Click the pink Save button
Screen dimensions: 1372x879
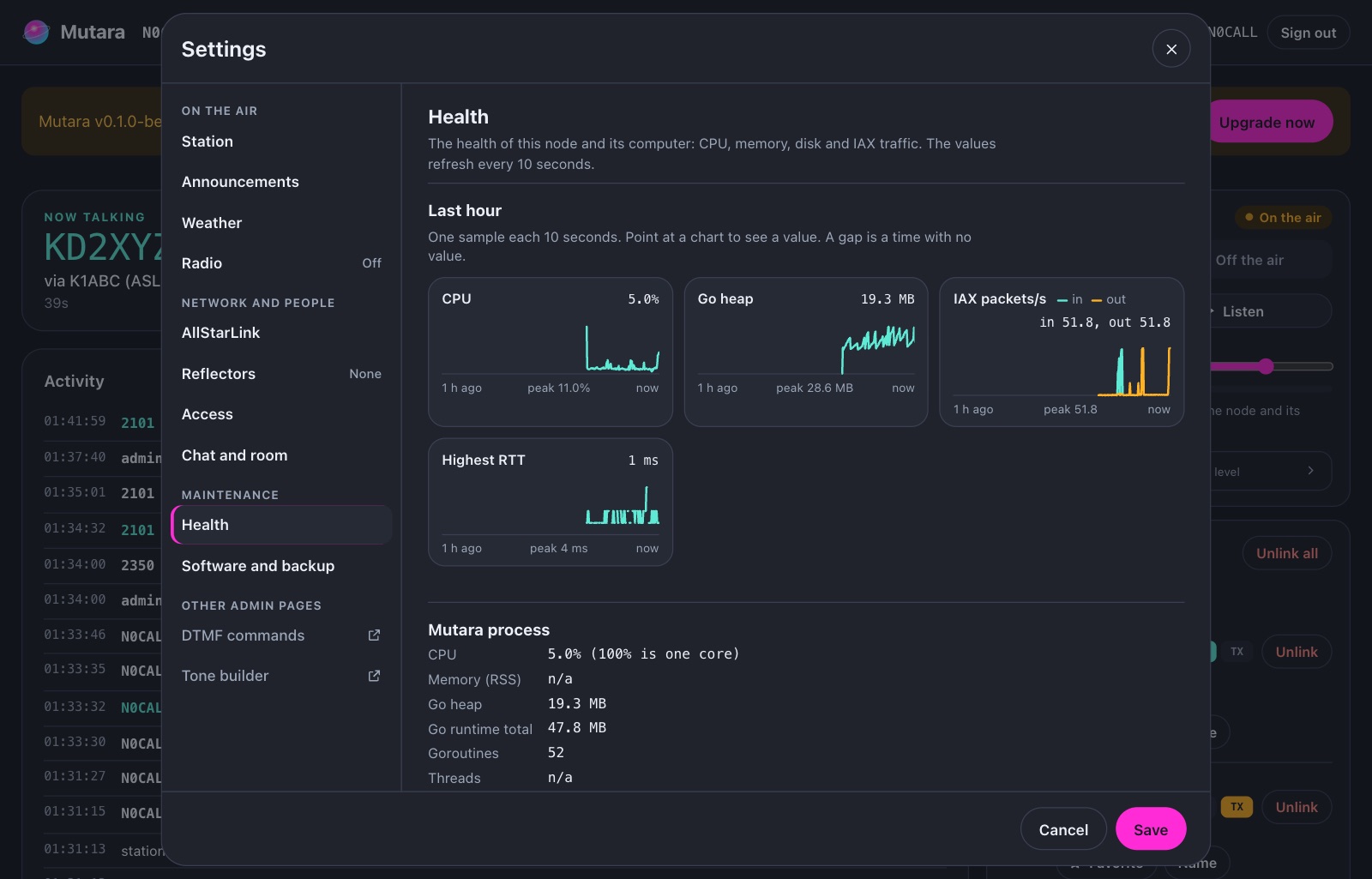pyautogui.click(x=1151, y=829)
